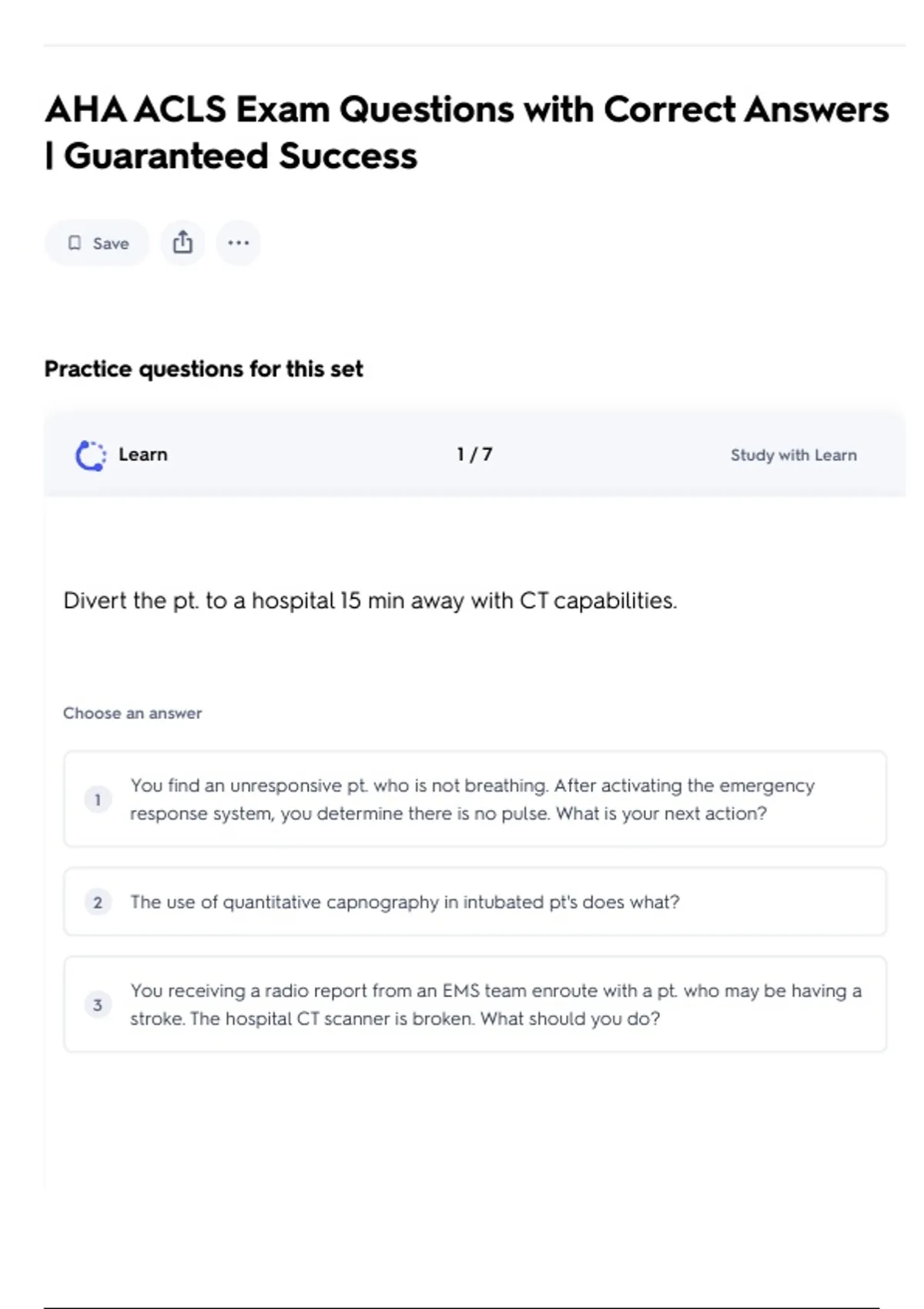Click the number 3 answer badge
The height and width of the screenshot is (1309, 924).
(x=98, y=1005)
